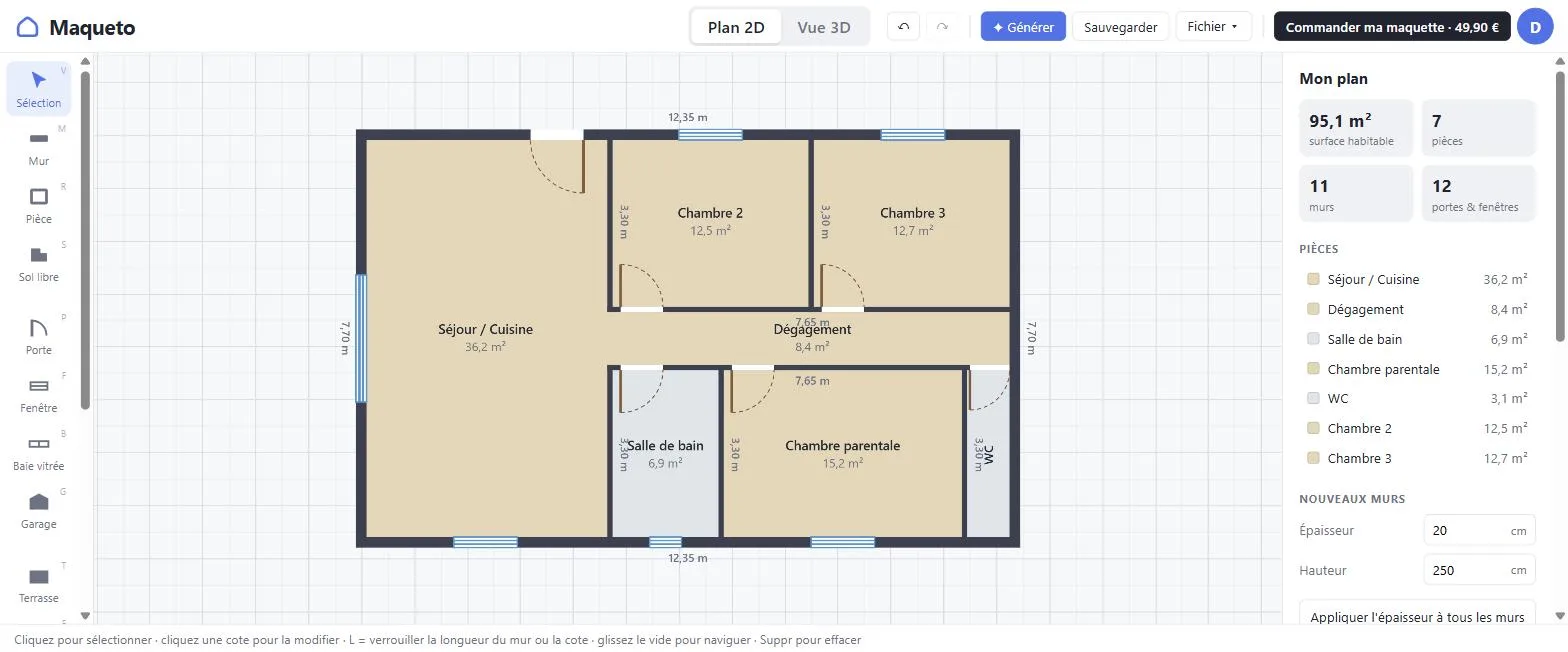Screen dimensions: 1568x652
Task: Redo the last action
Action: [942, 27]
